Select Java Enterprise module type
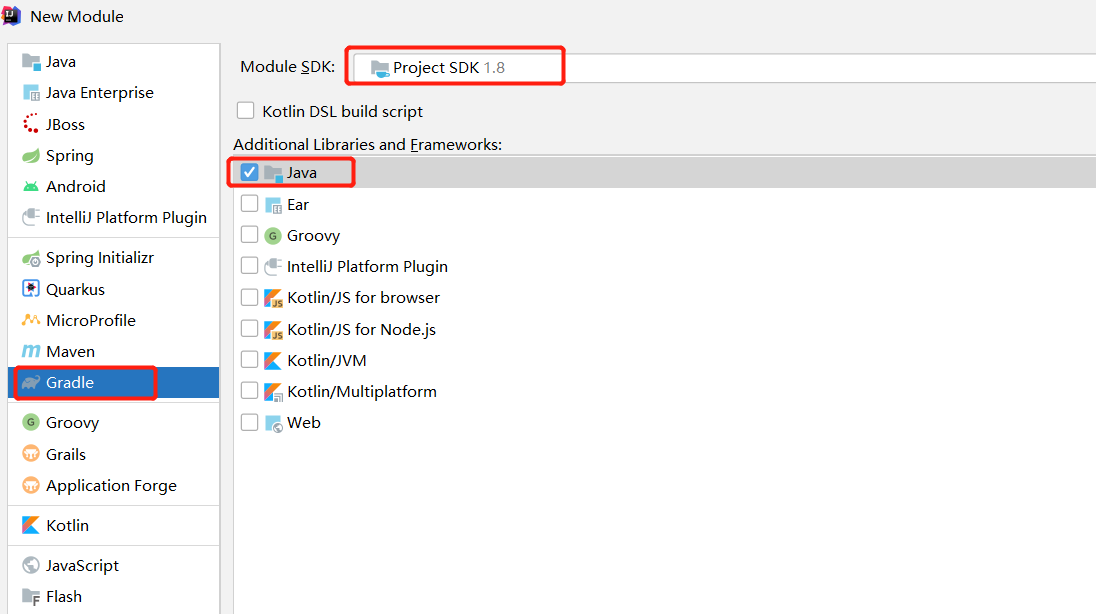The height and width of the screenshot is (614, 1096). click(x=114, y=92)
